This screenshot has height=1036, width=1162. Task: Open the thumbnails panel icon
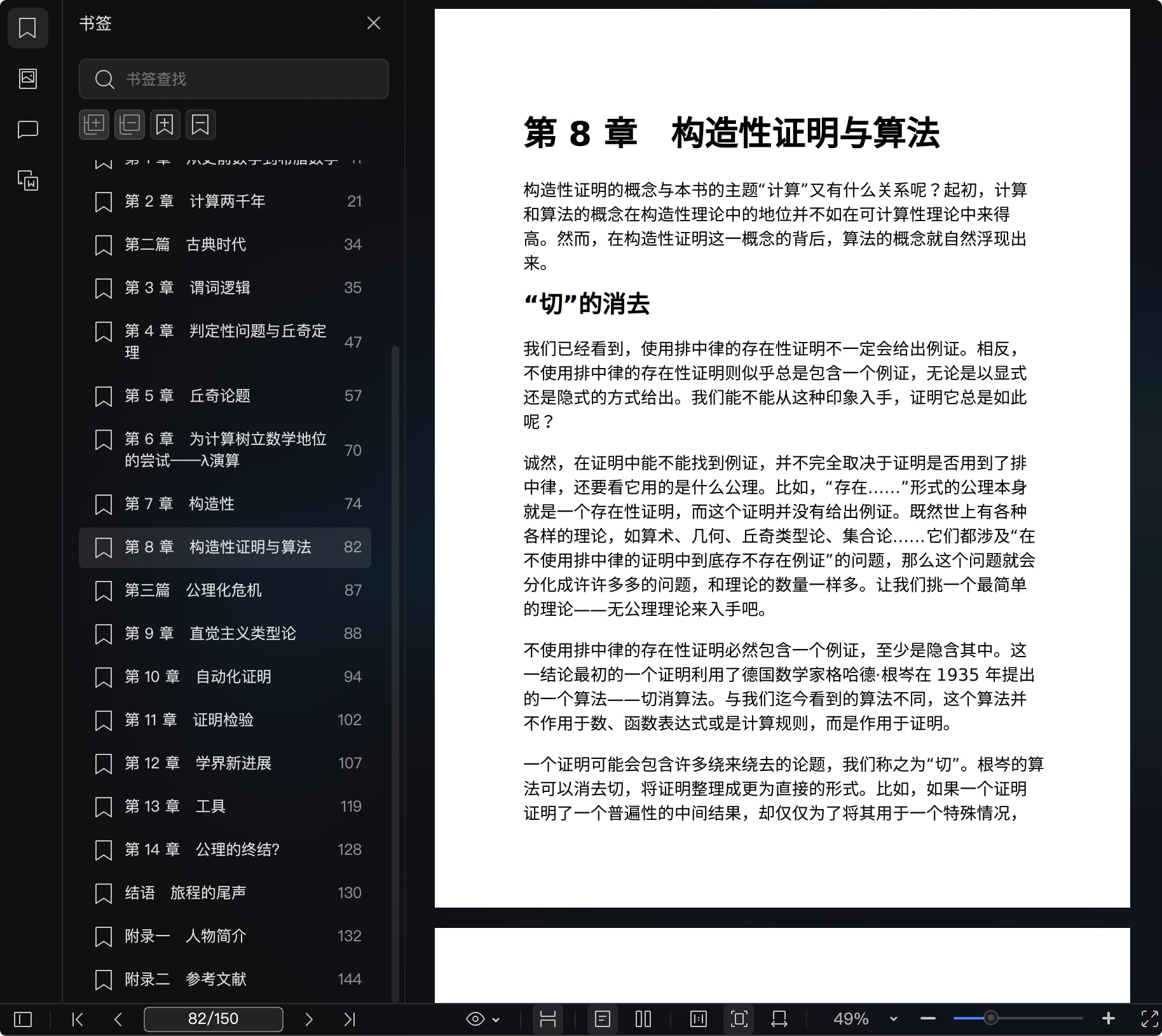pyautogui.click(x=27, y=79)
